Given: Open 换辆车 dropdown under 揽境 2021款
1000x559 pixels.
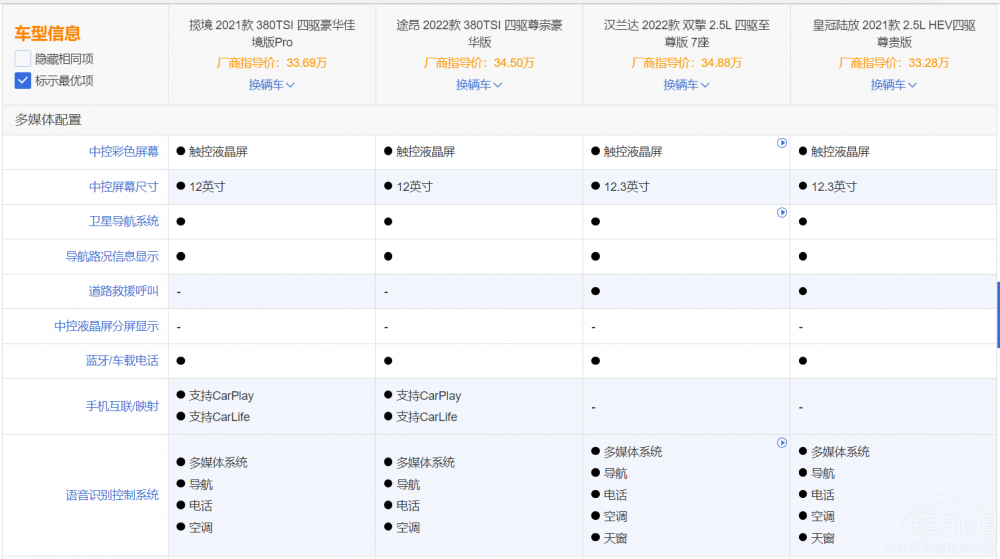Looking at the screenshot, I should (271, 85).
